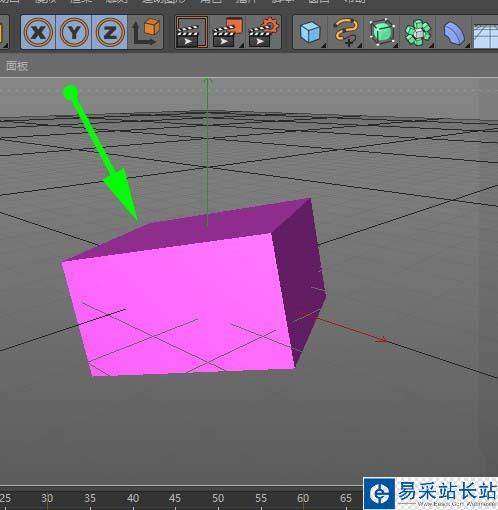Jump to frame 50 on timeline
This screenshot has width=498, height=510.
pyautogui.click(x=218, y=498)
